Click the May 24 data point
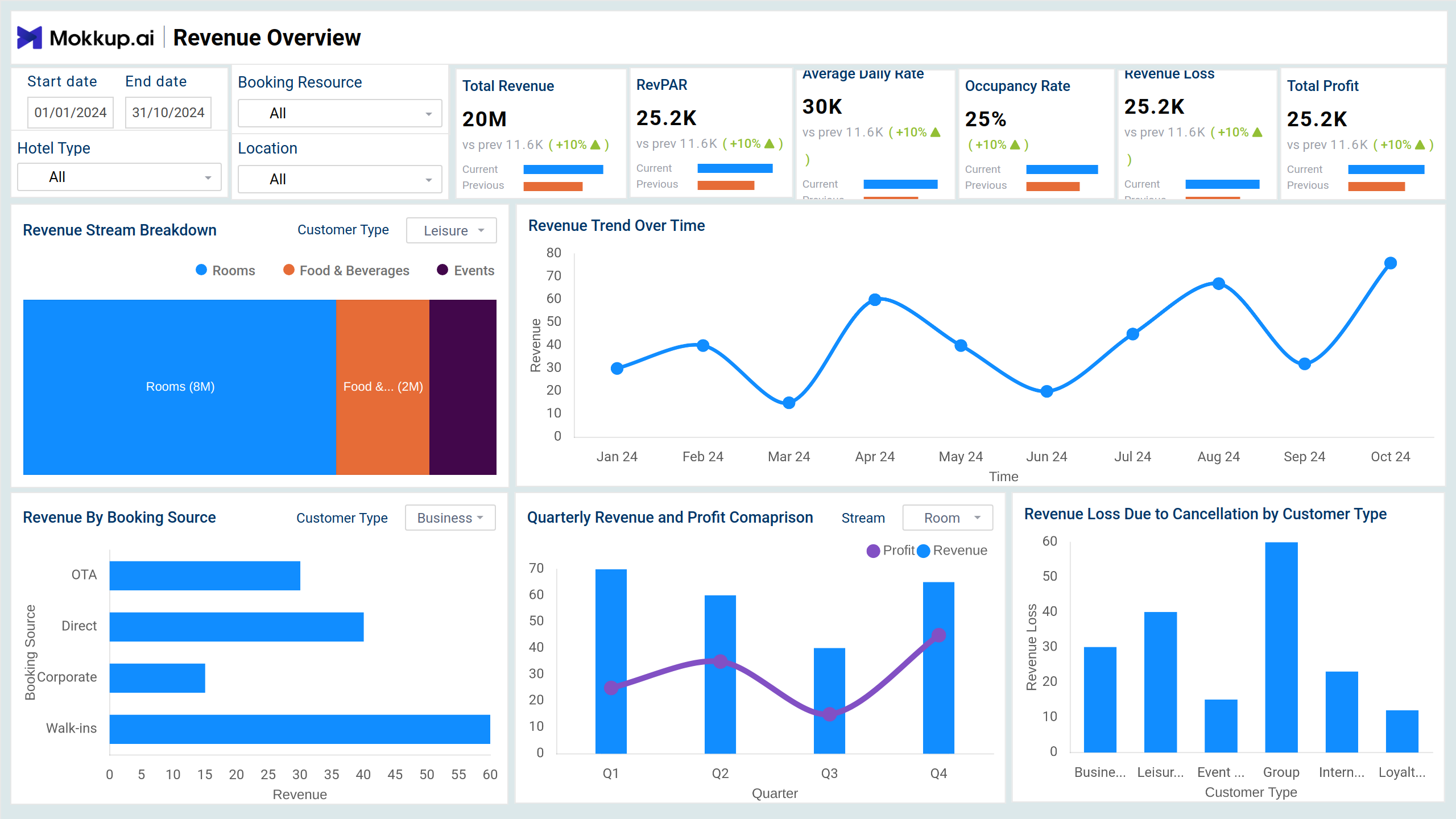 pyautogui.click(x=961, y=345)
